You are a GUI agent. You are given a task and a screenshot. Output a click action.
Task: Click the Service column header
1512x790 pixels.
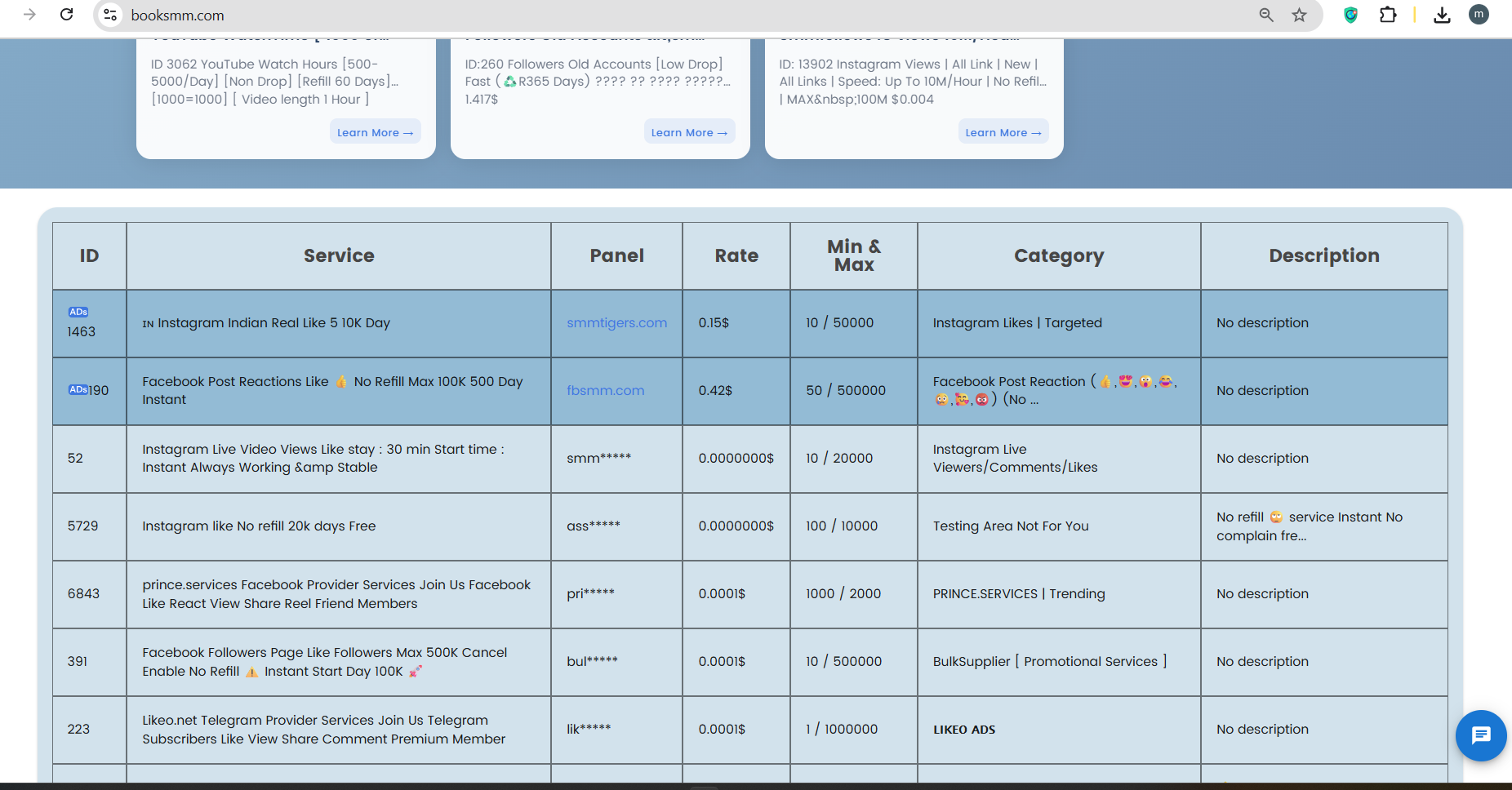click(x=339, y=256)
